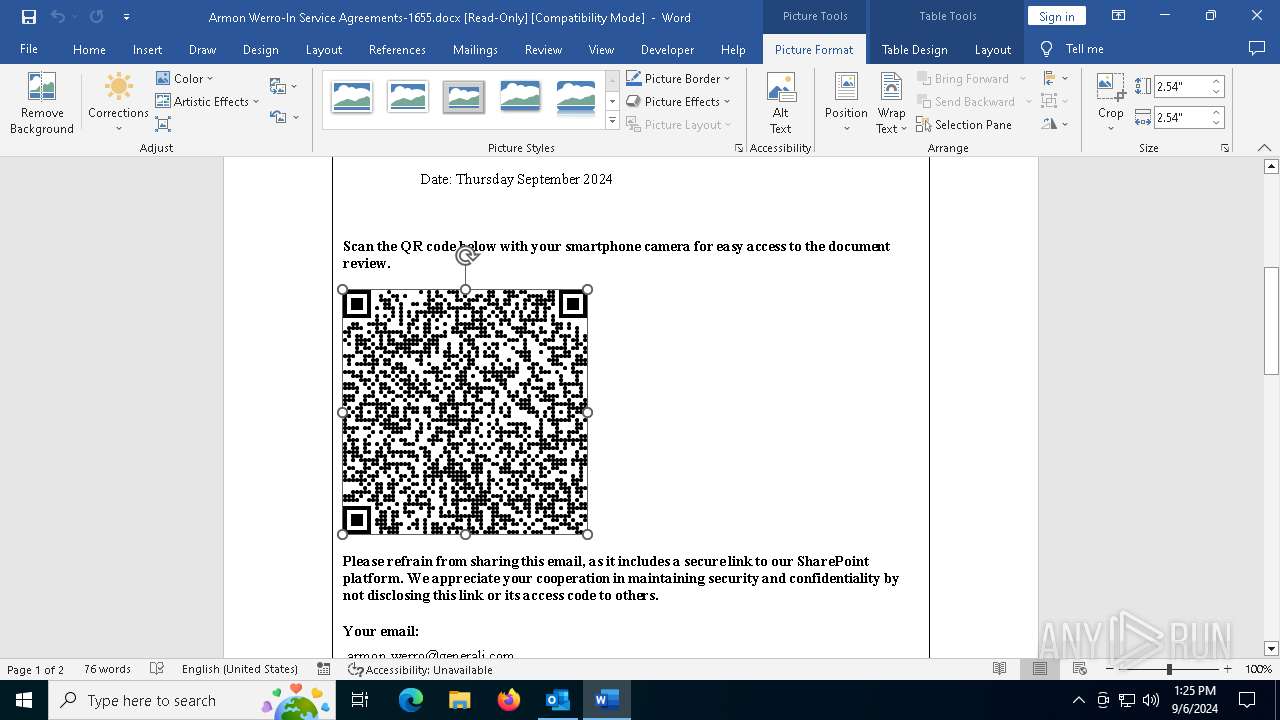Click English (United States) language status
Viewport: 1280px width, 720px height.
[x=240, y=669]
